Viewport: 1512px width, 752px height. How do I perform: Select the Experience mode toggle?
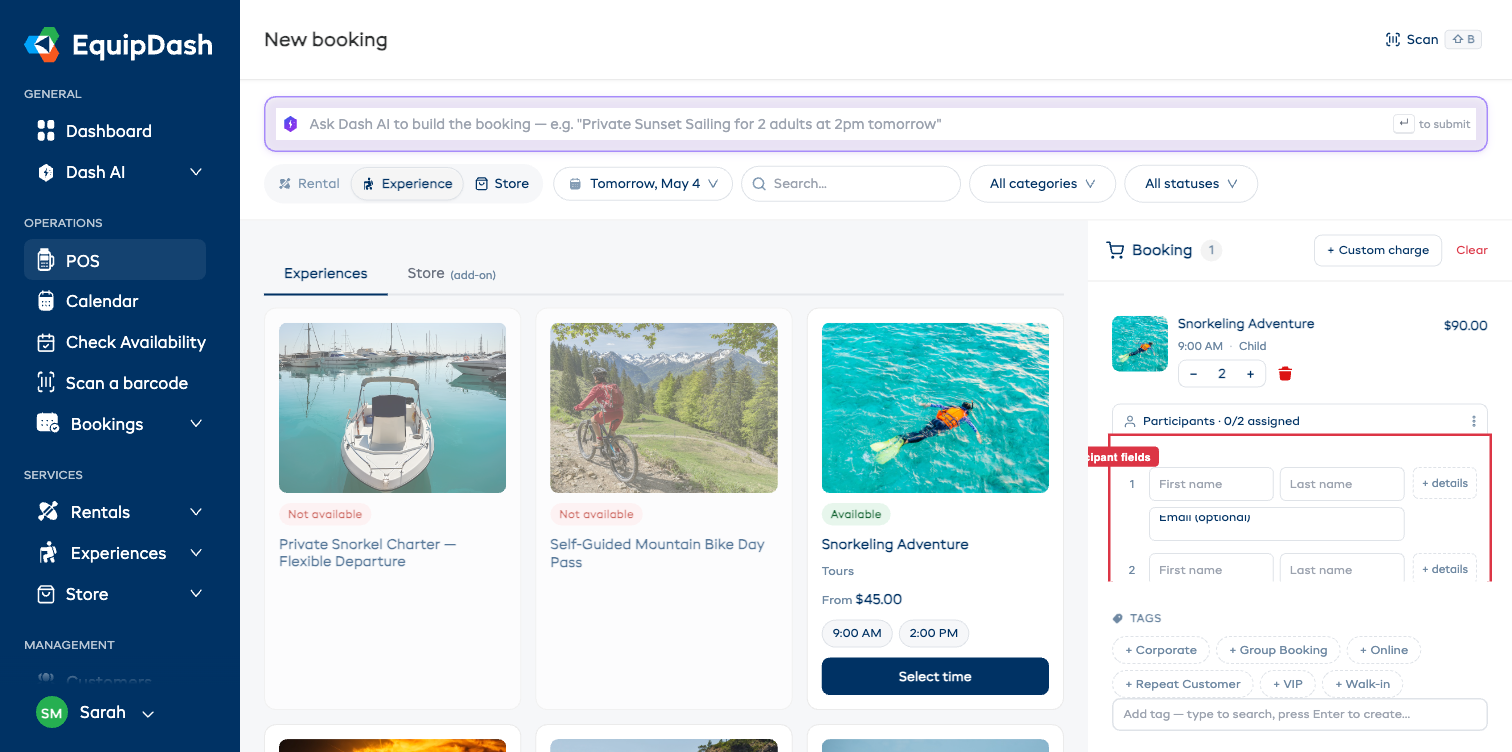point(407,184)
